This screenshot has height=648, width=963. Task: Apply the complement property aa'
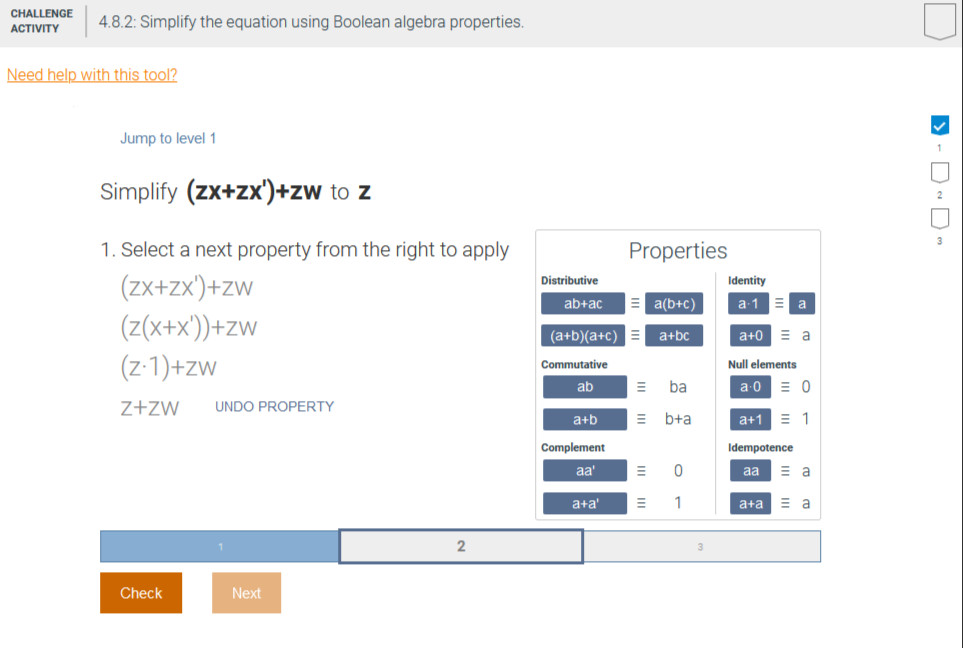pyautogui.click(x=584, y=470)
